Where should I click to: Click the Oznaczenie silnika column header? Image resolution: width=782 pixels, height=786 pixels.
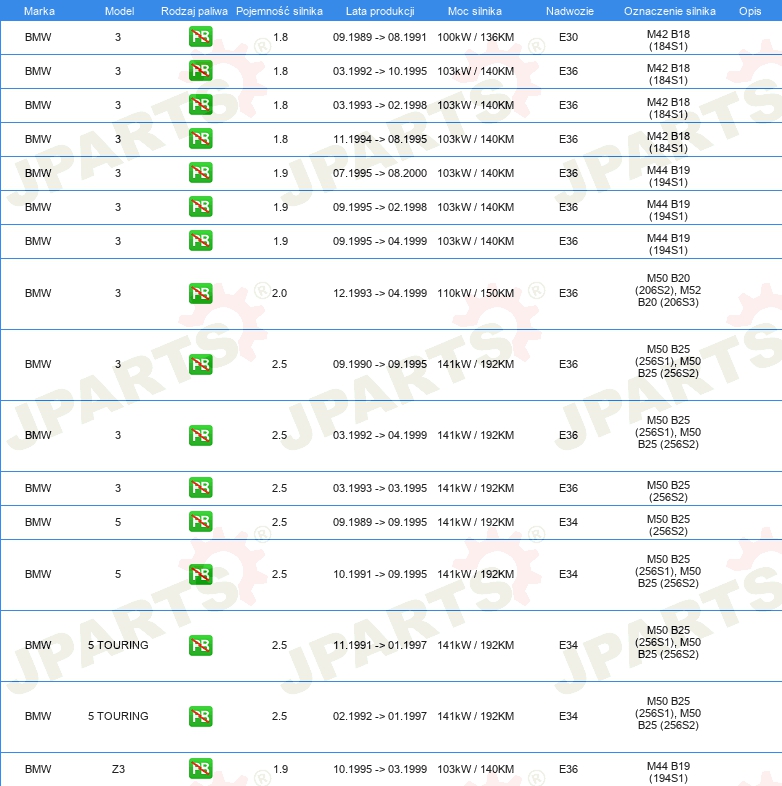670,11
